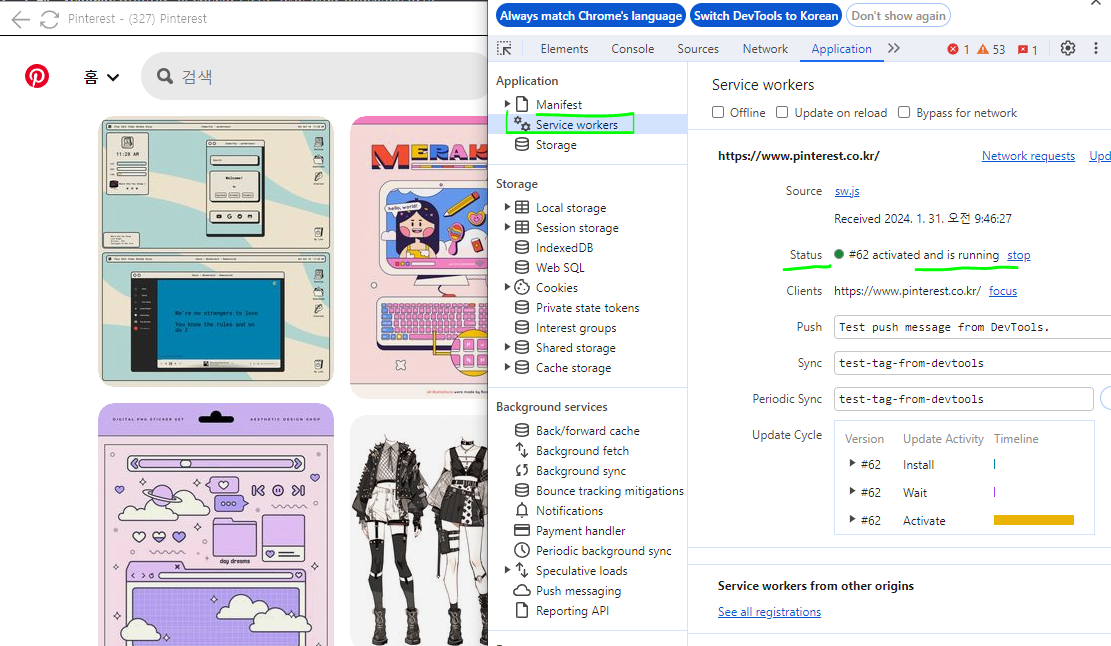Open Background sync service
This screenshot has height=646, width=1111.
pyautogui.click(x=580, y=470)
